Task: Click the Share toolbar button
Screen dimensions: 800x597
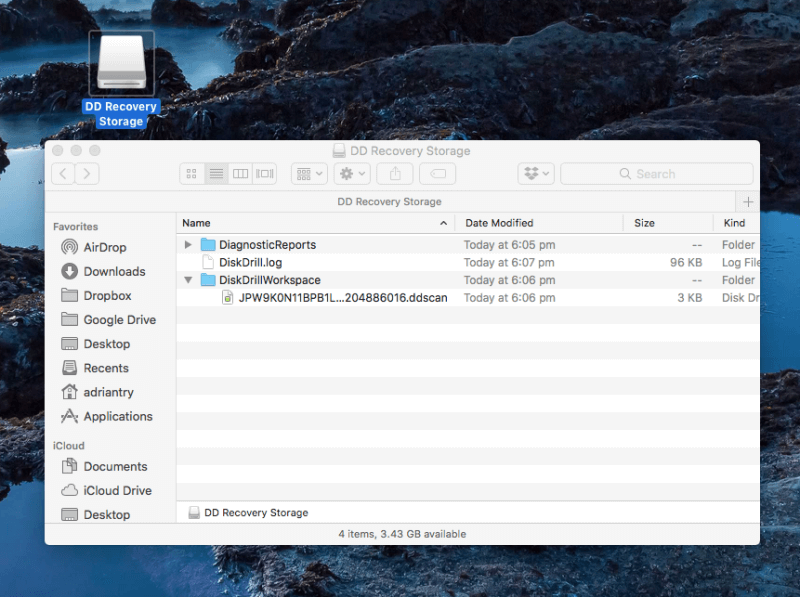Action: tap(395, 174)
